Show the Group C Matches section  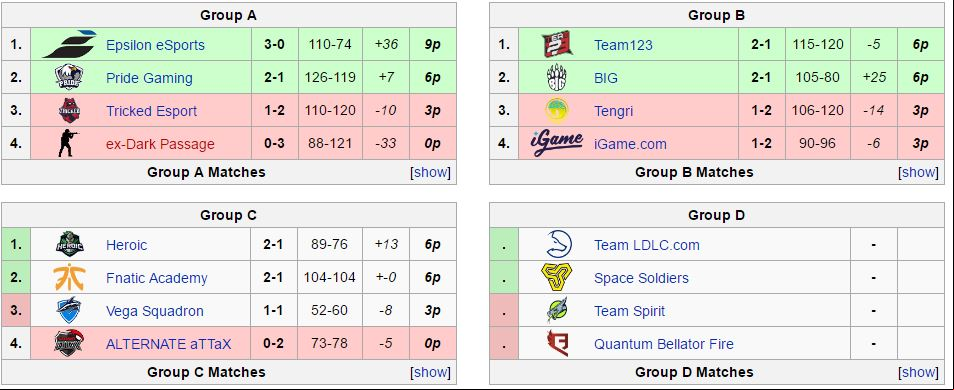click(431, 372)
